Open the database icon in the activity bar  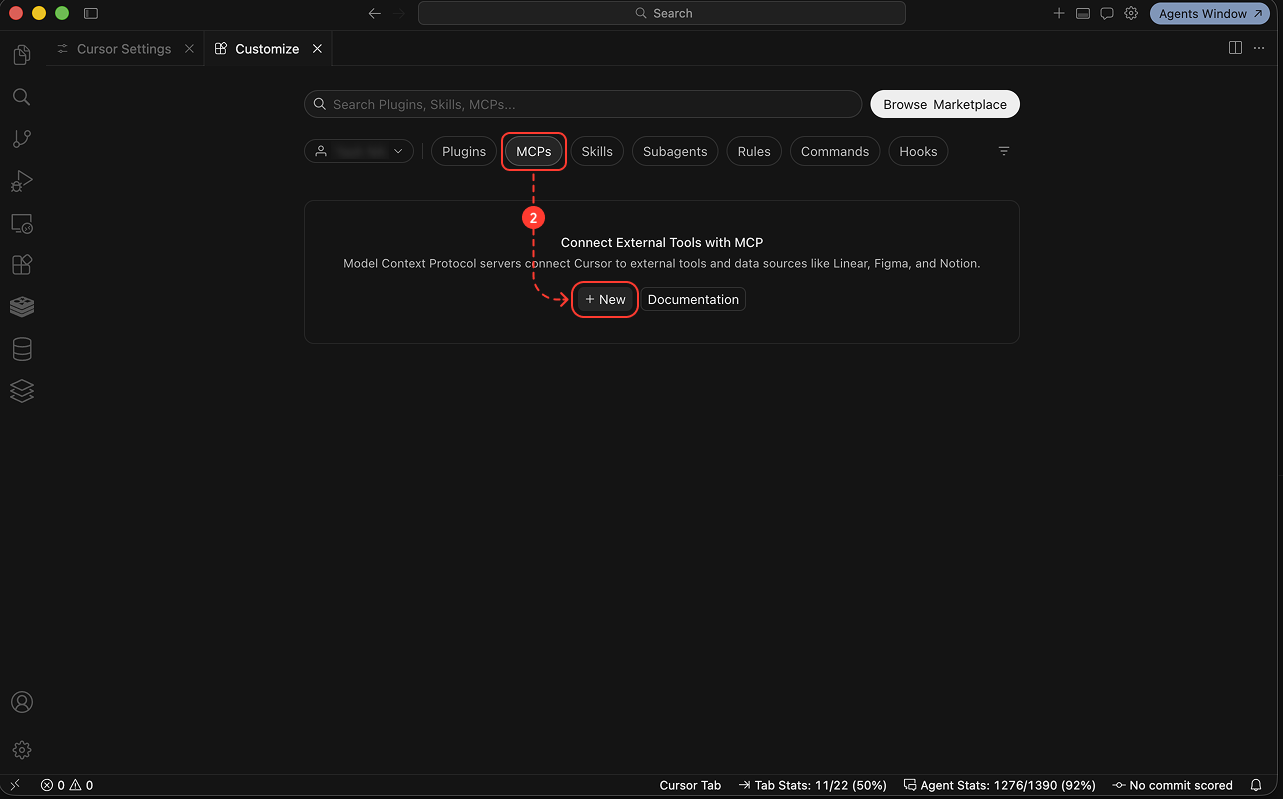[x=22, y=349]
